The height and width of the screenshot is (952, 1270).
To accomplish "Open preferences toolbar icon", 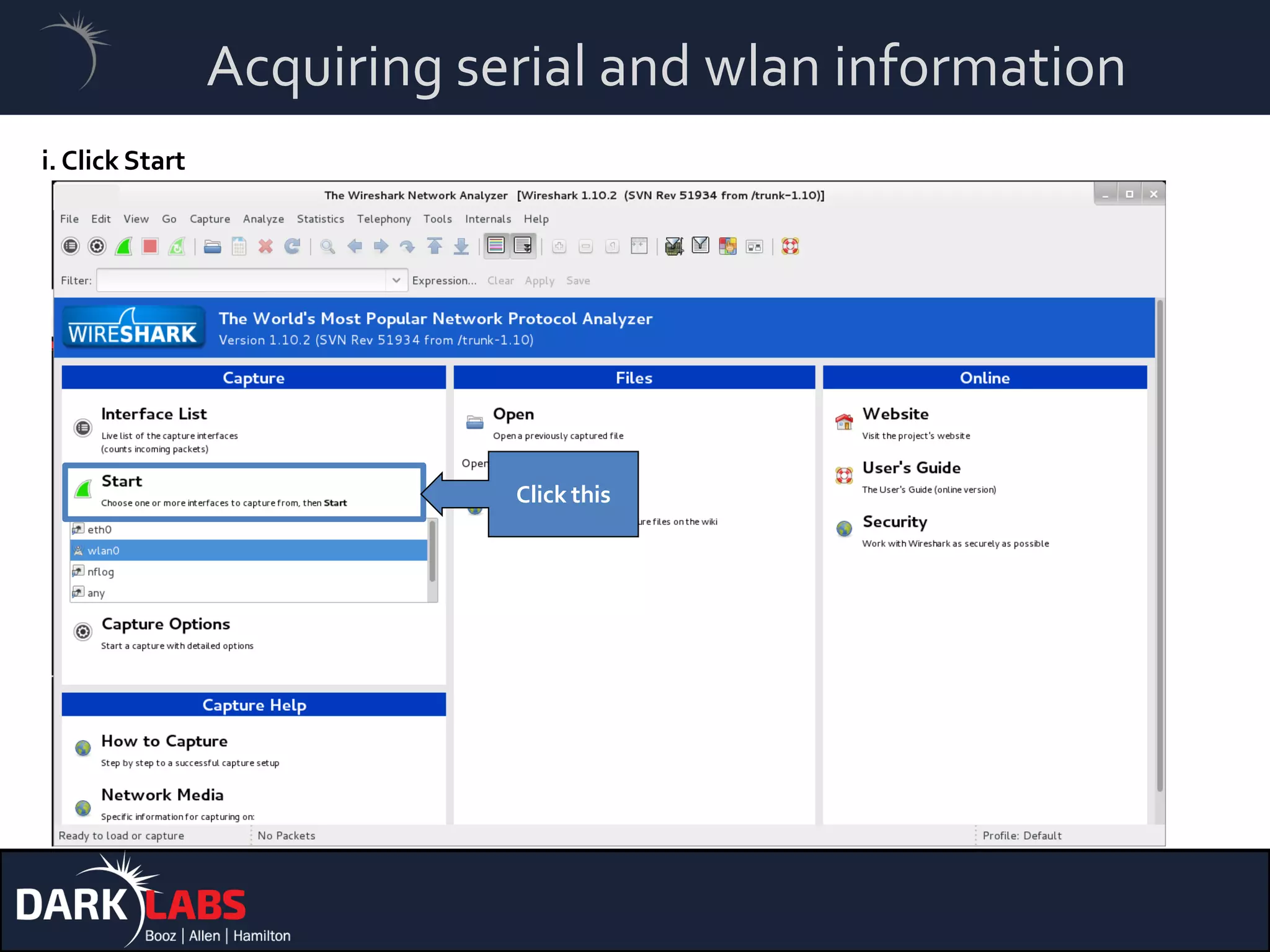I will (754, 247).
